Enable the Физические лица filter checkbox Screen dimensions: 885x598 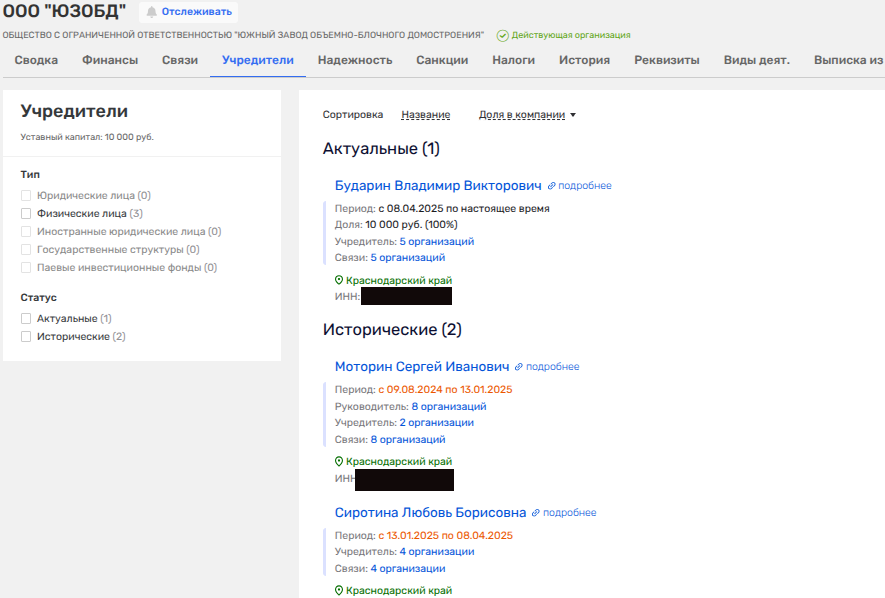click(26, 214)
